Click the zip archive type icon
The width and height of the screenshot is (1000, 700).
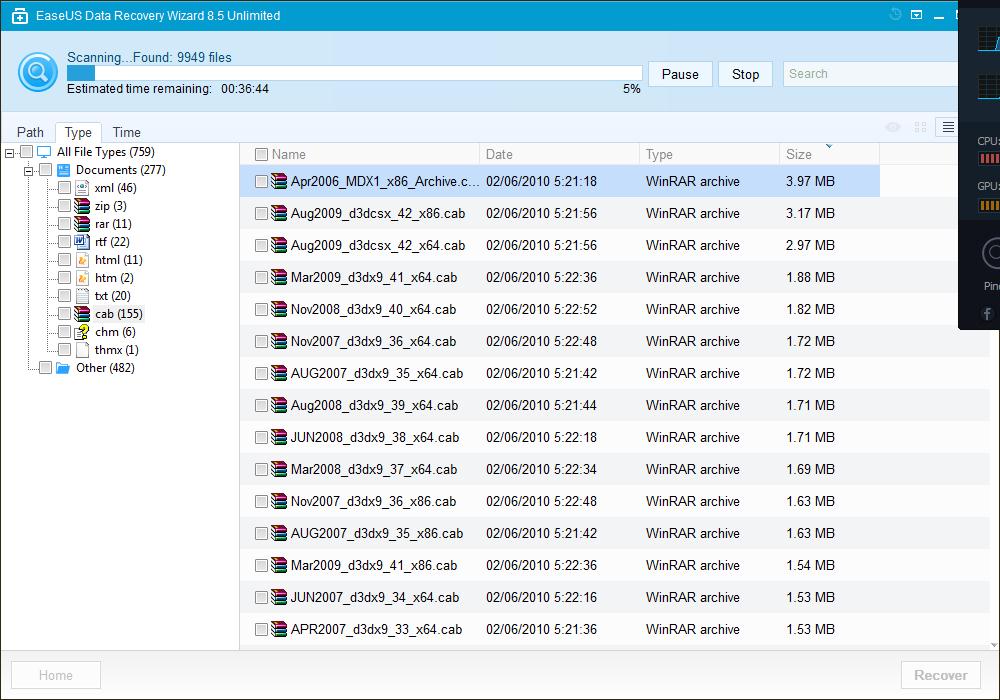pos(82,206)
